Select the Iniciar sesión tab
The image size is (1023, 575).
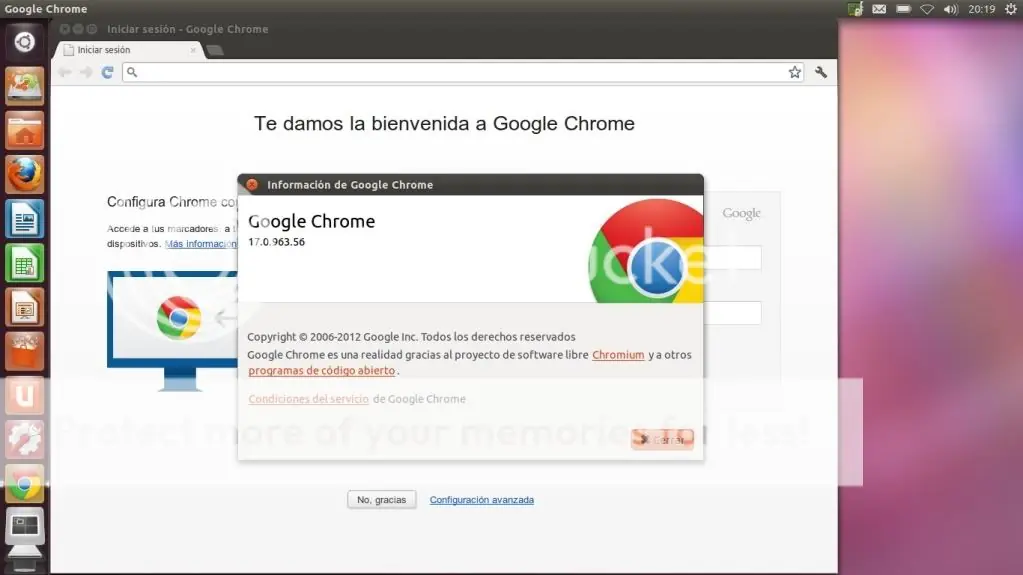[x=130, y=50]
